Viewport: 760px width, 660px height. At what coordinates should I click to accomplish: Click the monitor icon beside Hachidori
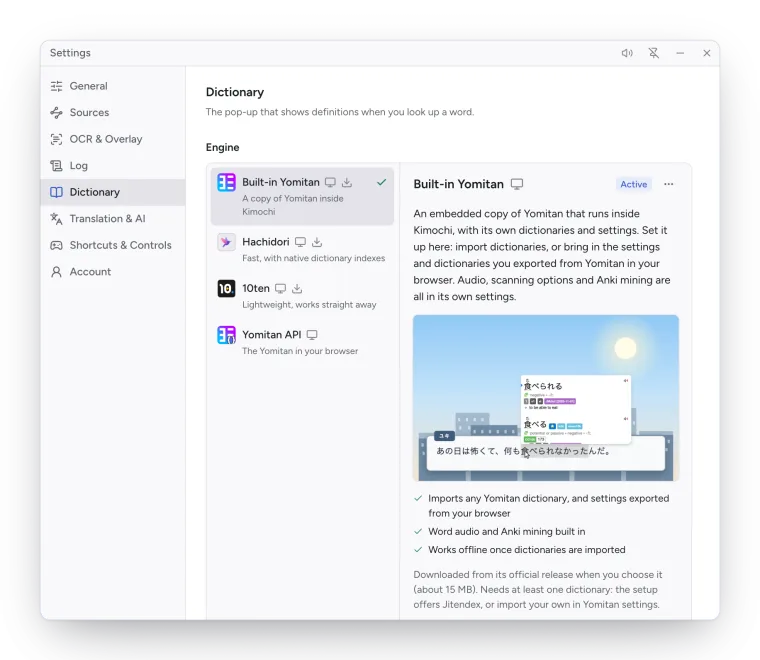[x=301, y=242]
